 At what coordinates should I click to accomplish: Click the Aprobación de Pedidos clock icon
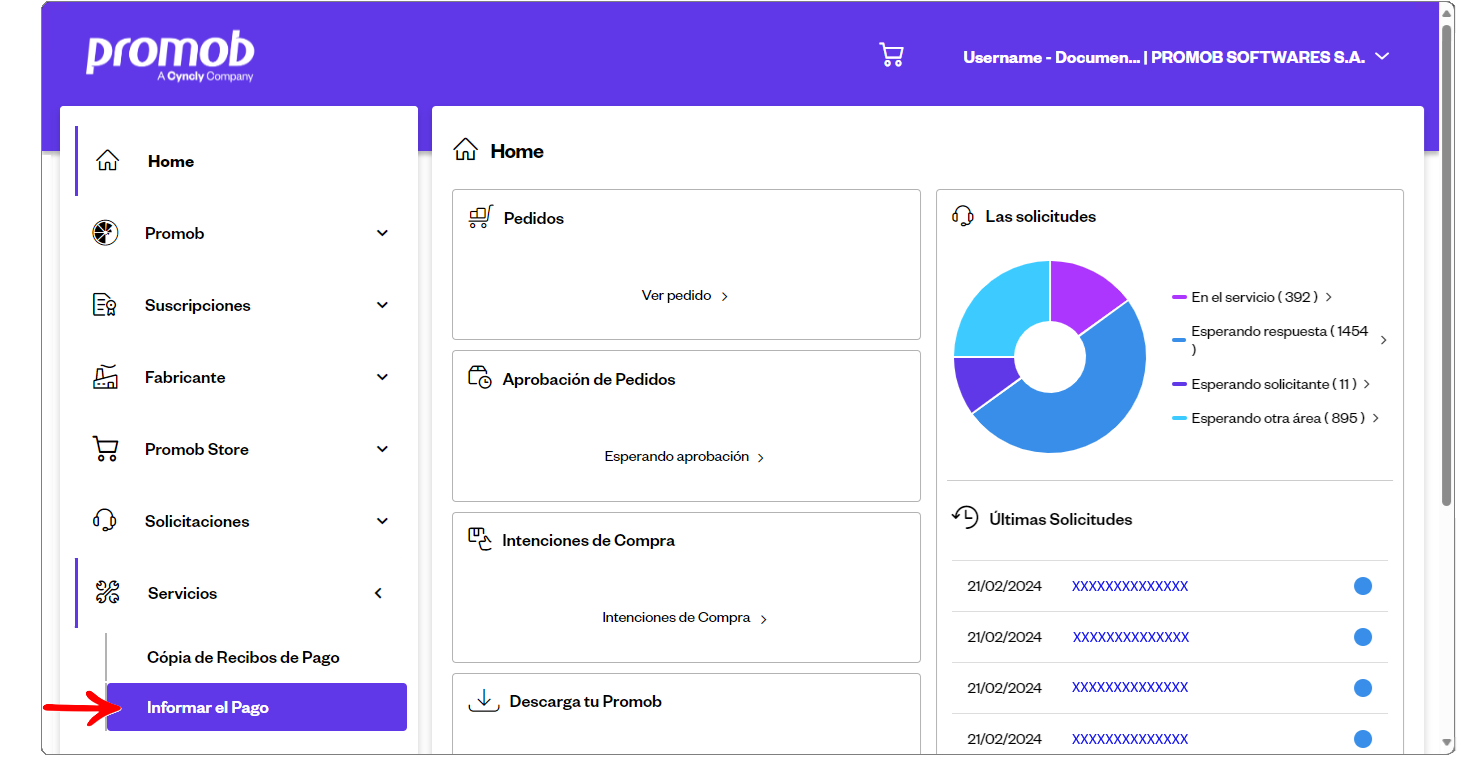point(480,378)
